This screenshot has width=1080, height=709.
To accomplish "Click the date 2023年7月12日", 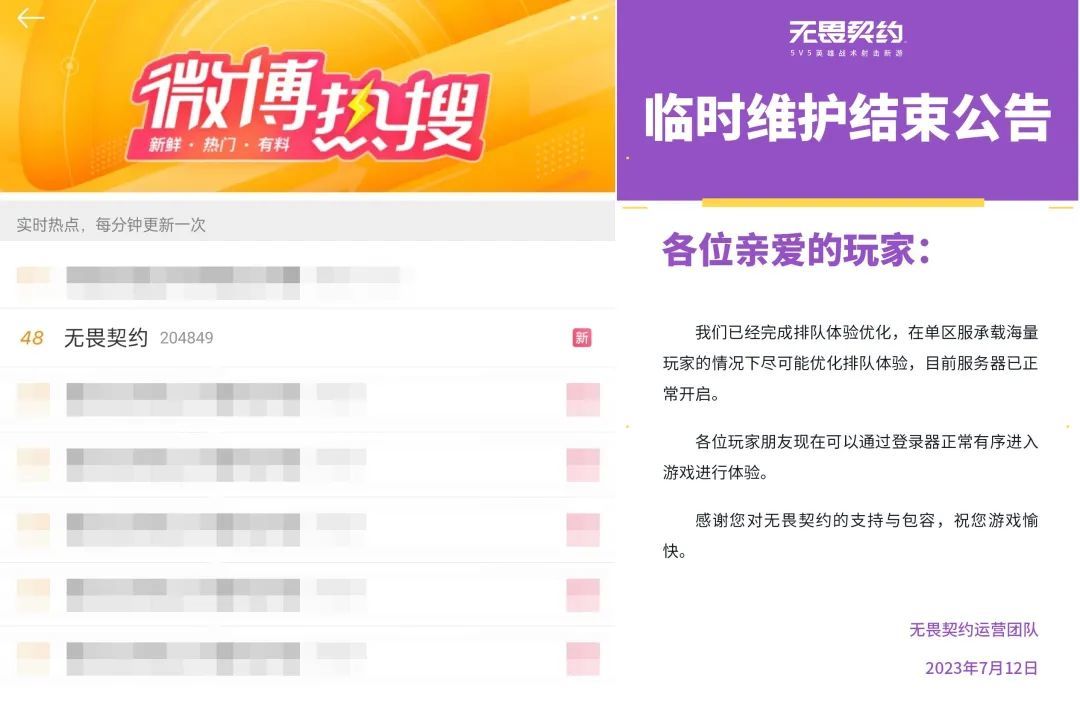I will pos(981,668).
